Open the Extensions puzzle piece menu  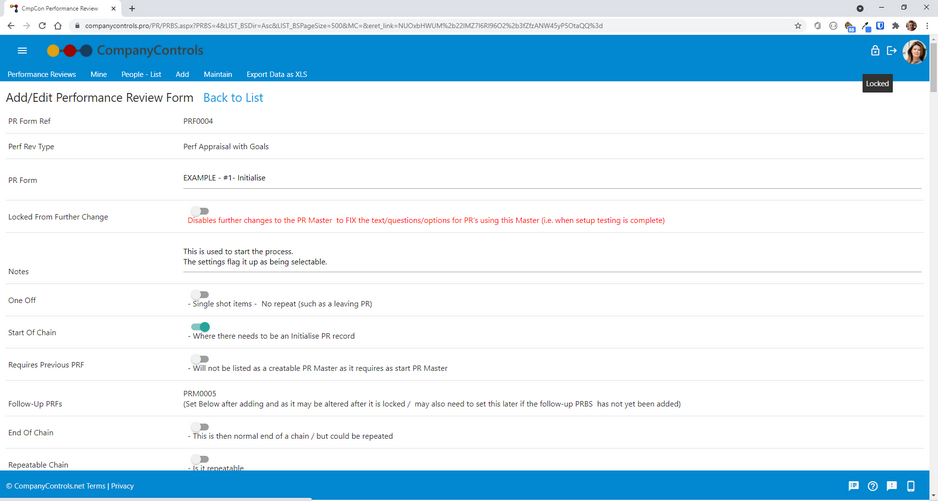896,26
